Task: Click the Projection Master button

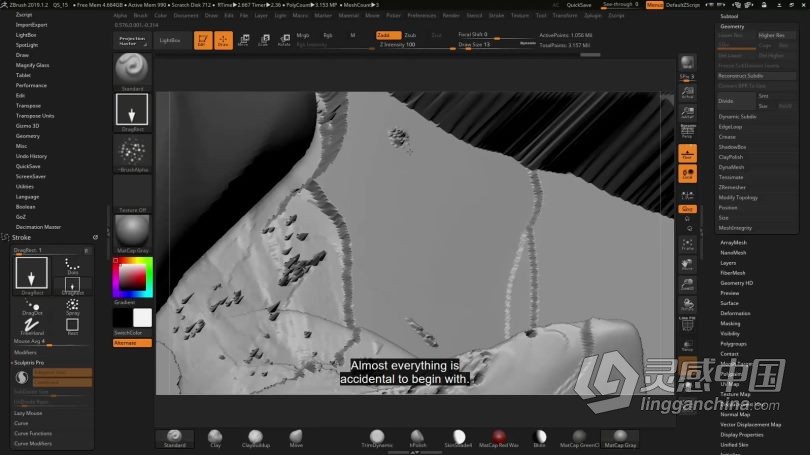Action: 132,40
